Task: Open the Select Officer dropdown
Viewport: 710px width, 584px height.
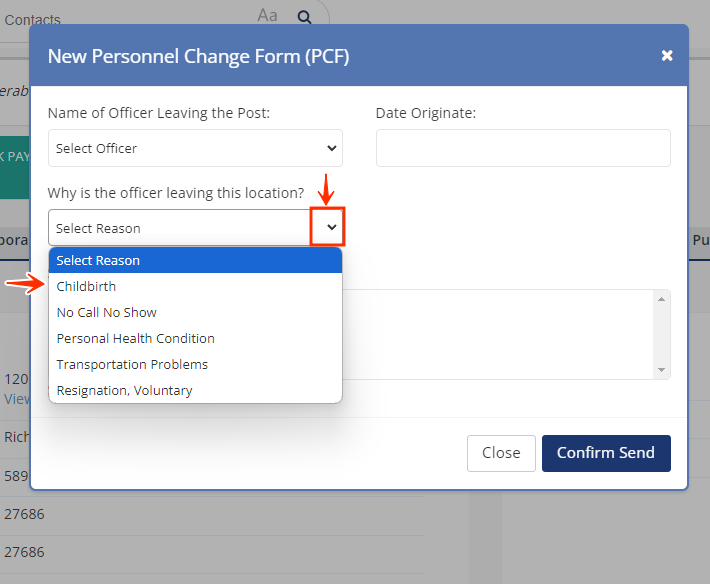Action: tap(195, 148)
